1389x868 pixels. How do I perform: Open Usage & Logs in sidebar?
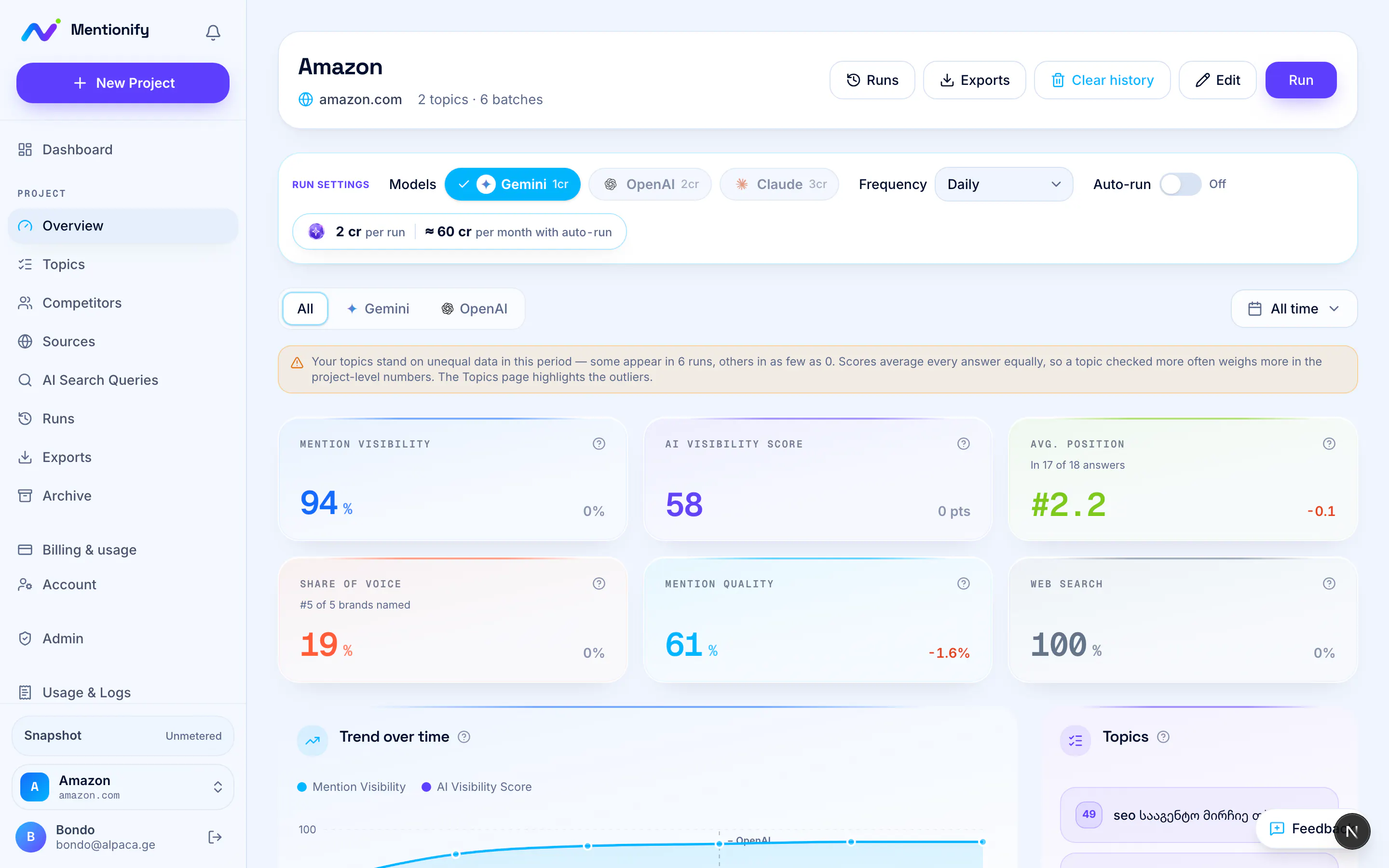(x=123, y=692)
